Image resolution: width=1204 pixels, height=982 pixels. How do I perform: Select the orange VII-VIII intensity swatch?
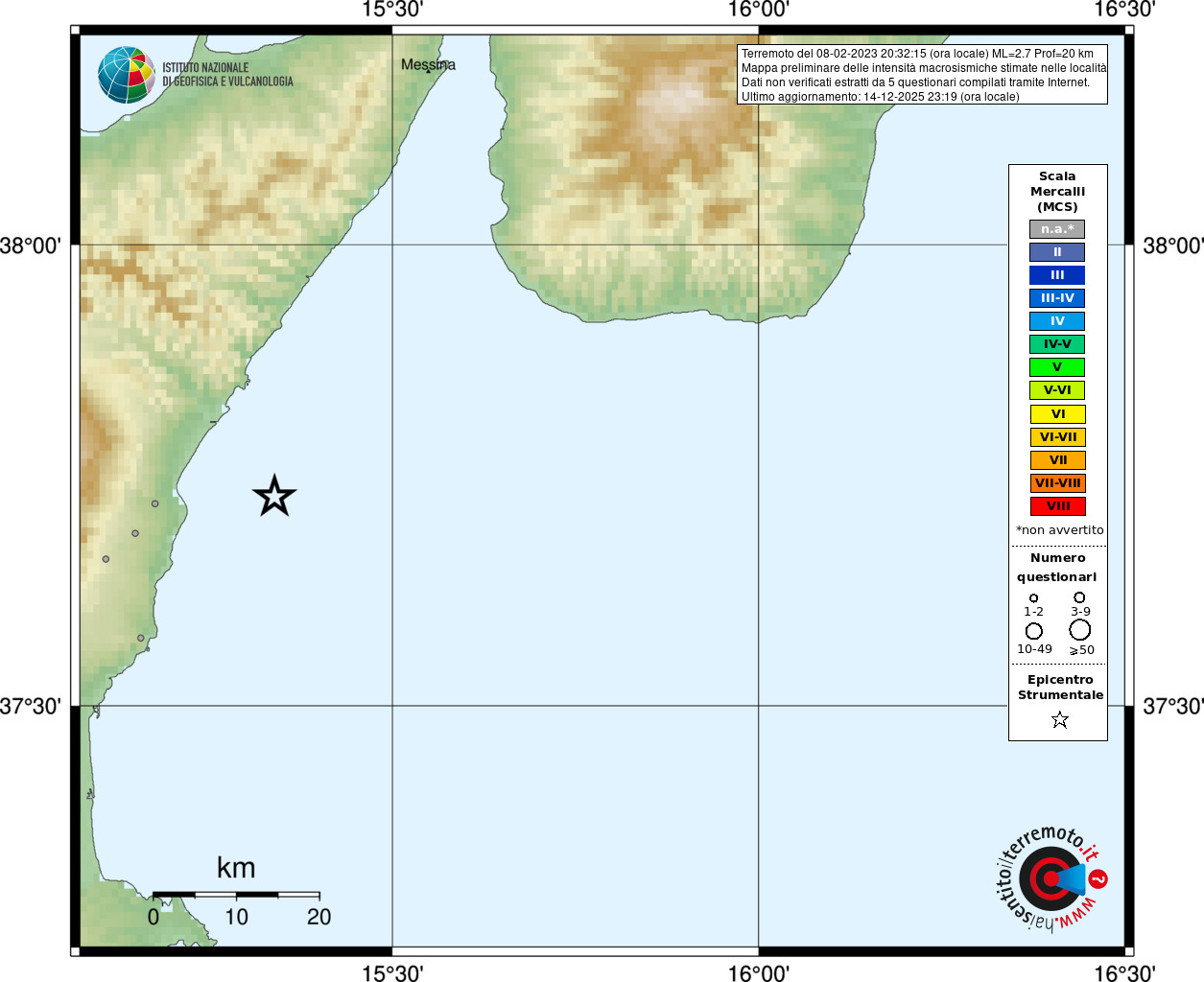tap(1057, 483)
